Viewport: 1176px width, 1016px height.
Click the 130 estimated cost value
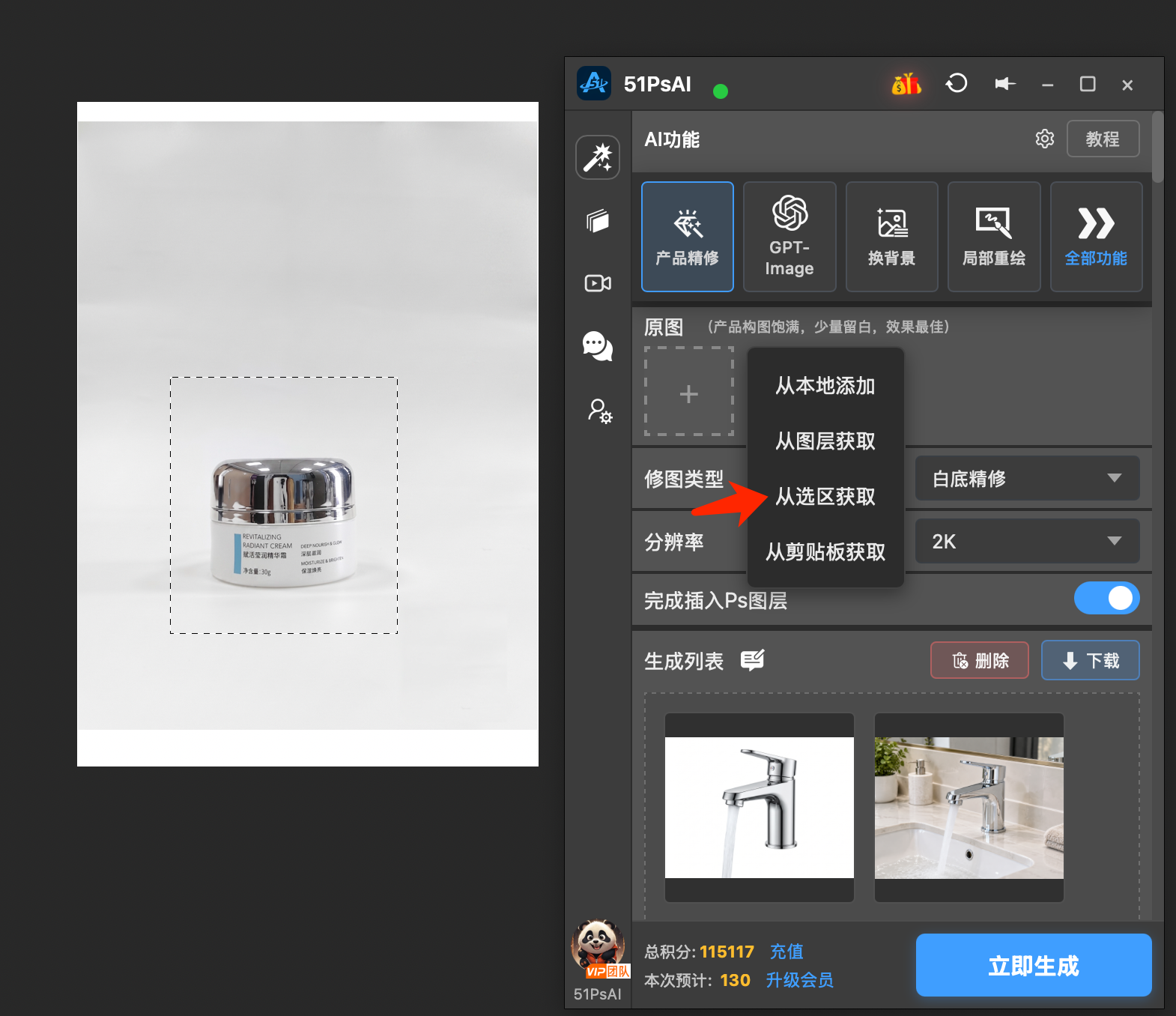coord(735,980)
